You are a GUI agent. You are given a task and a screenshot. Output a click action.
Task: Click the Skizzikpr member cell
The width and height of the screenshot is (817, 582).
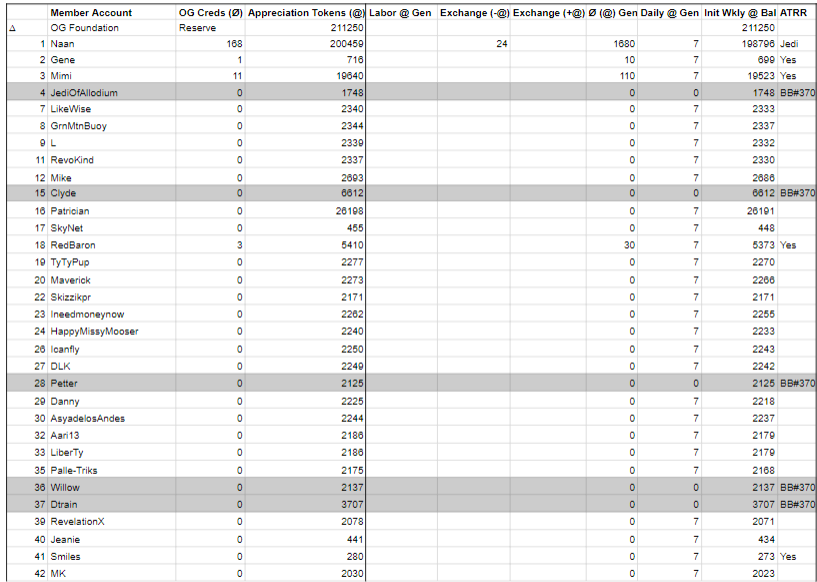[112, 297]
